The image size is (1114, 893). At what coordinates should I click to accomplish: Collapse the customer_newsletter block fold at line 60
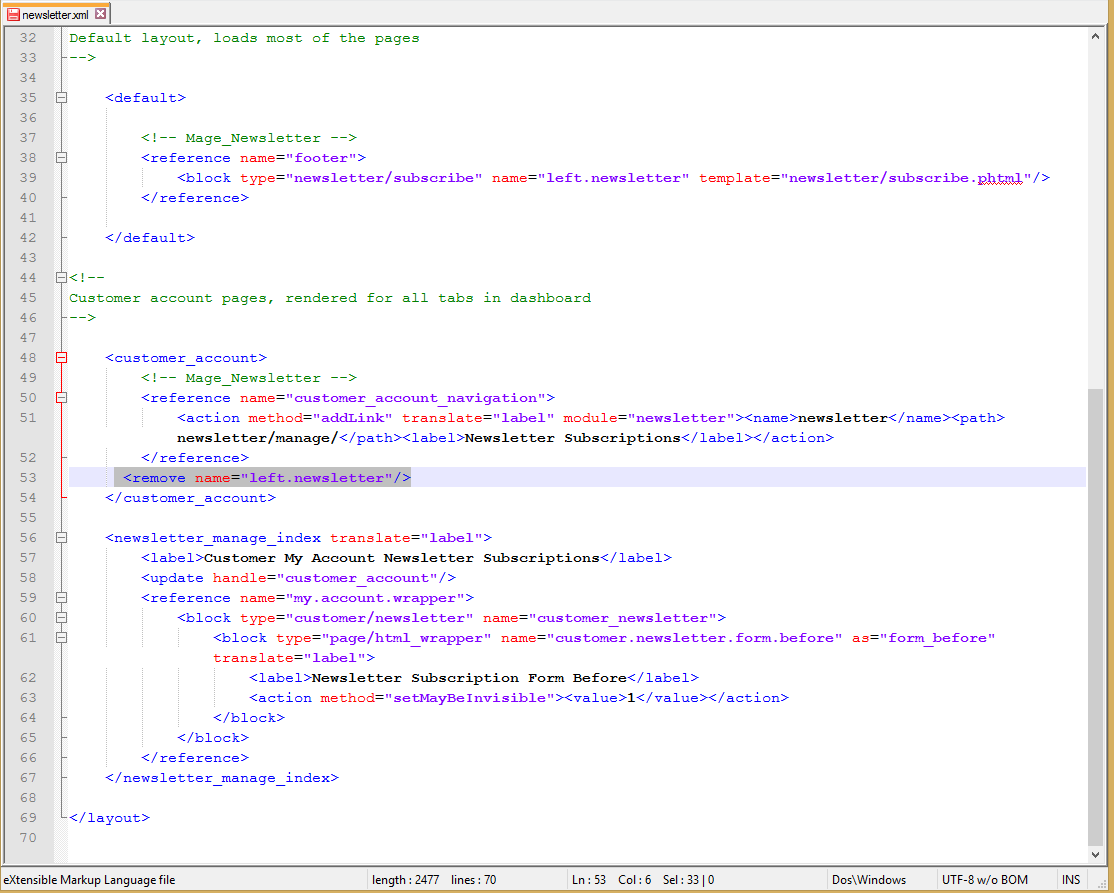62,617
